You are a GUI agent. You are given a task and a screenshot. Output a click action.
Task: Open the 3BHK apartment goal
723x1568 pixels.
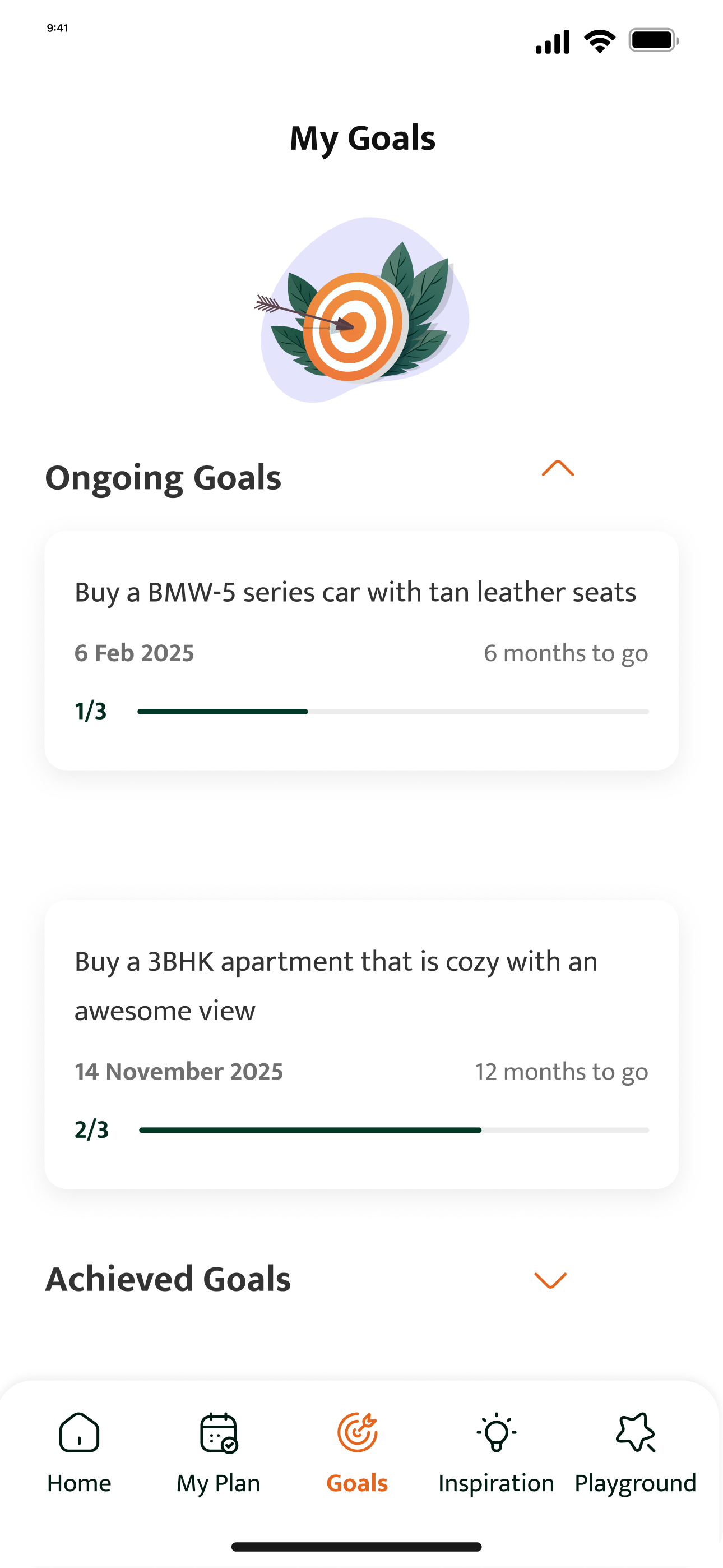point(336,985)
